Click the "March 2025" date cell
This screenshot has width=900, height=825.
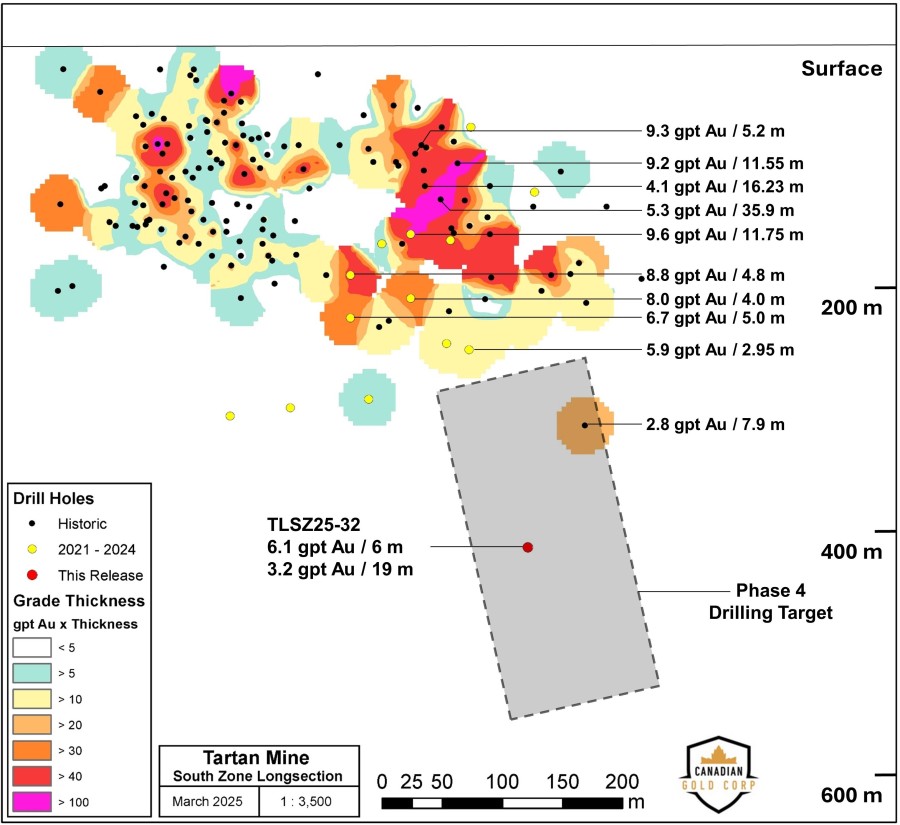207,801
